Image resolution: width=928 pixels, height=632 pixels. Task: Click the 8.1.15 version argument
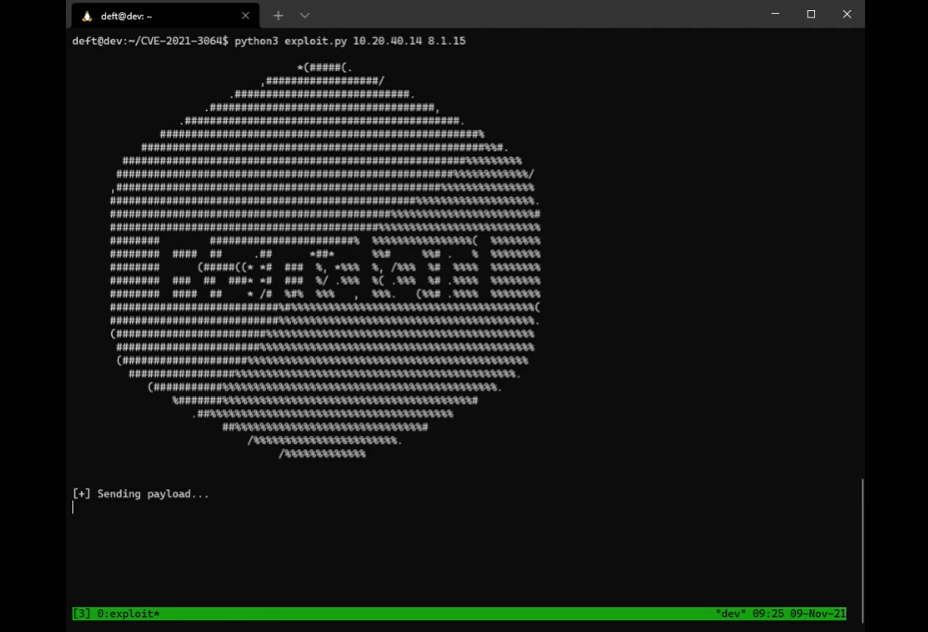447,41
